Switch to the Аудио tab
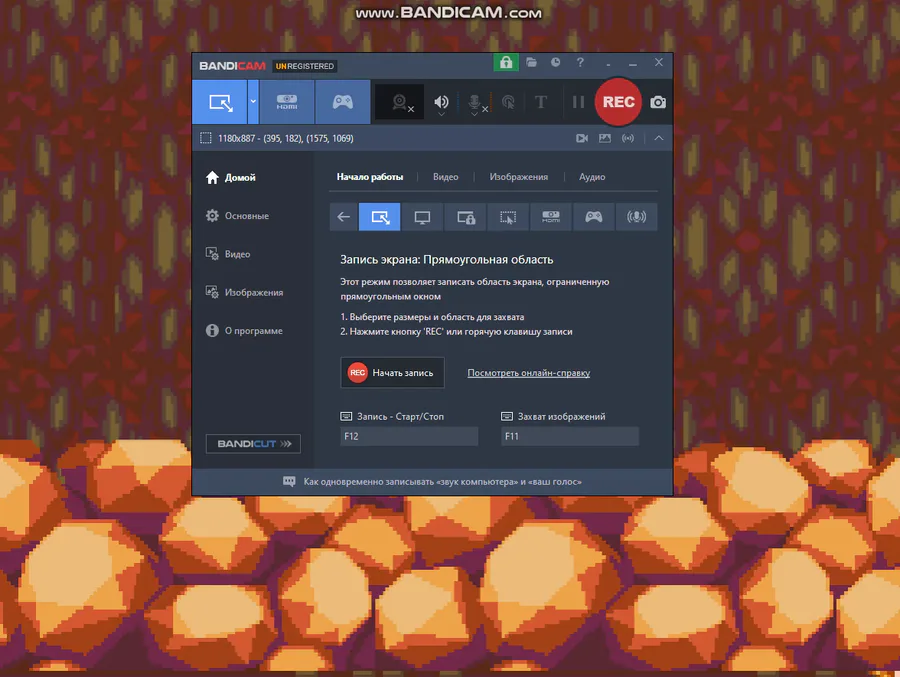The height and width of the screenshot is (677, 900). coord(592,177)
